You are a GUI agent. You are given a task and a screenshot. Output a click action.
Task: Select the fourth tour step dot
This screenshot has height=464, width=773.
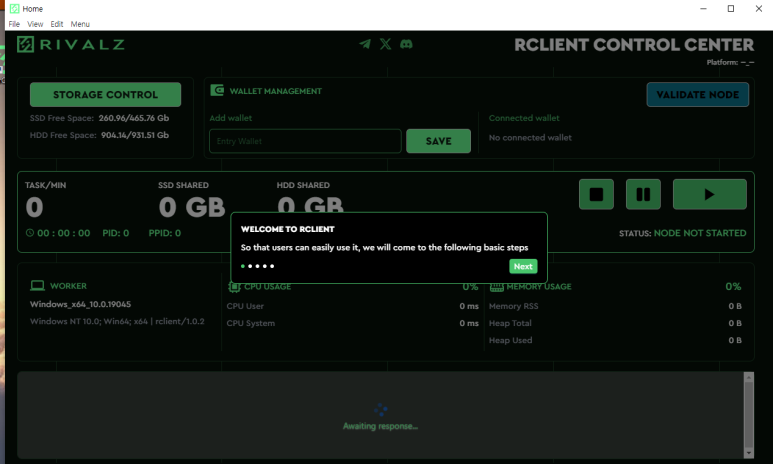pos(265,266)
